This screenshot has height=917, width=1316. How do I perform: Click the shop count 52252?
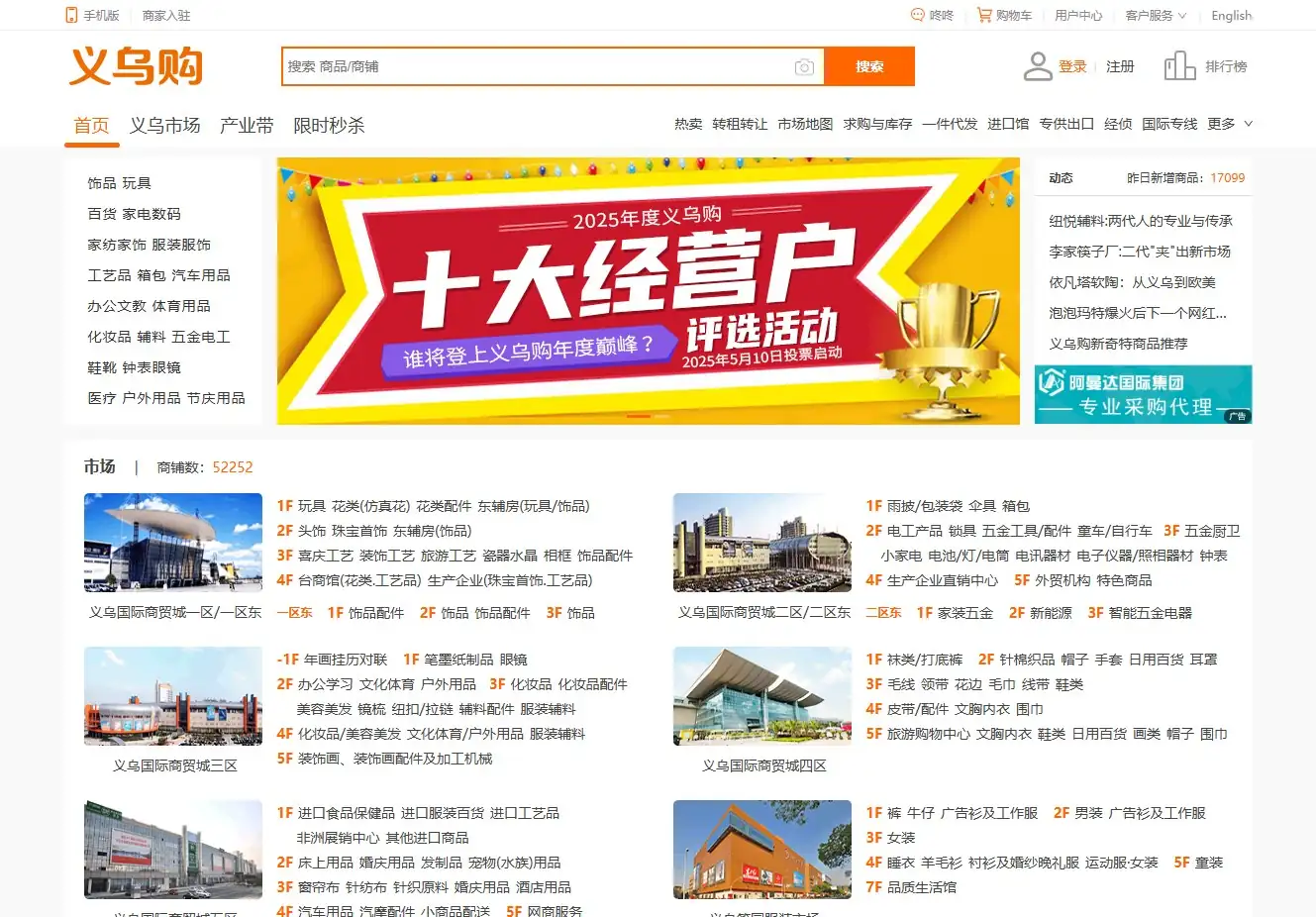click(x=233, y=467)
